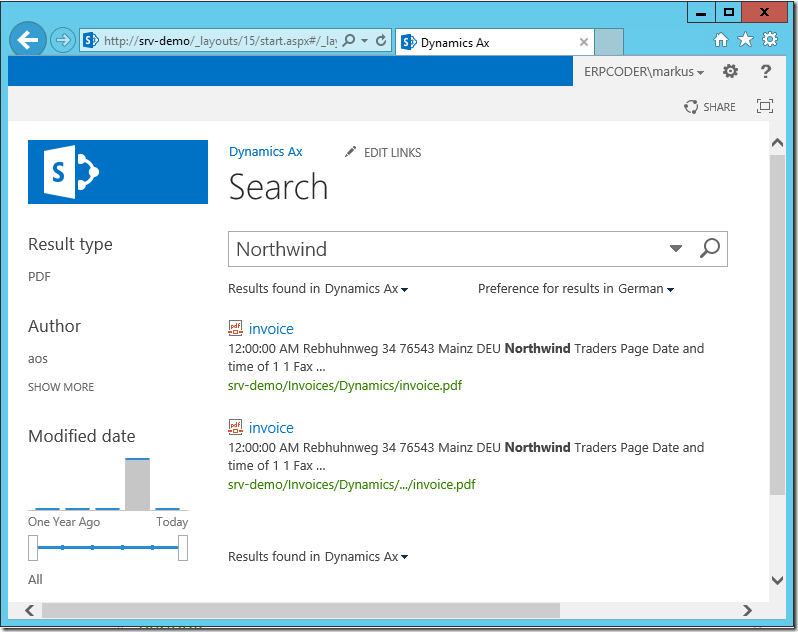The width and height of the screenshot is (798, 632).
Task: Click the SharePoint favicon in address bar
Action: click(x=91, y=40)
